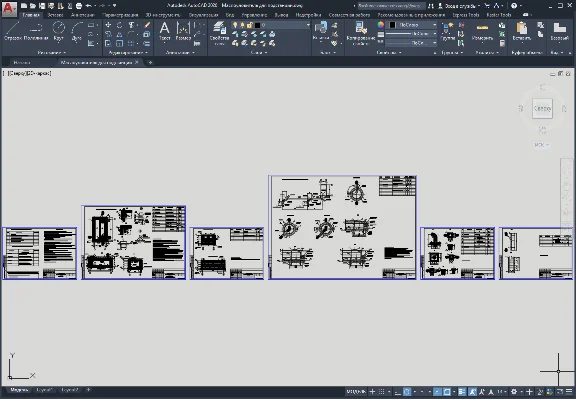Select the Move tool in Modify panel
The height and width of the screenshot is (399, 576).
coord(108,25)
